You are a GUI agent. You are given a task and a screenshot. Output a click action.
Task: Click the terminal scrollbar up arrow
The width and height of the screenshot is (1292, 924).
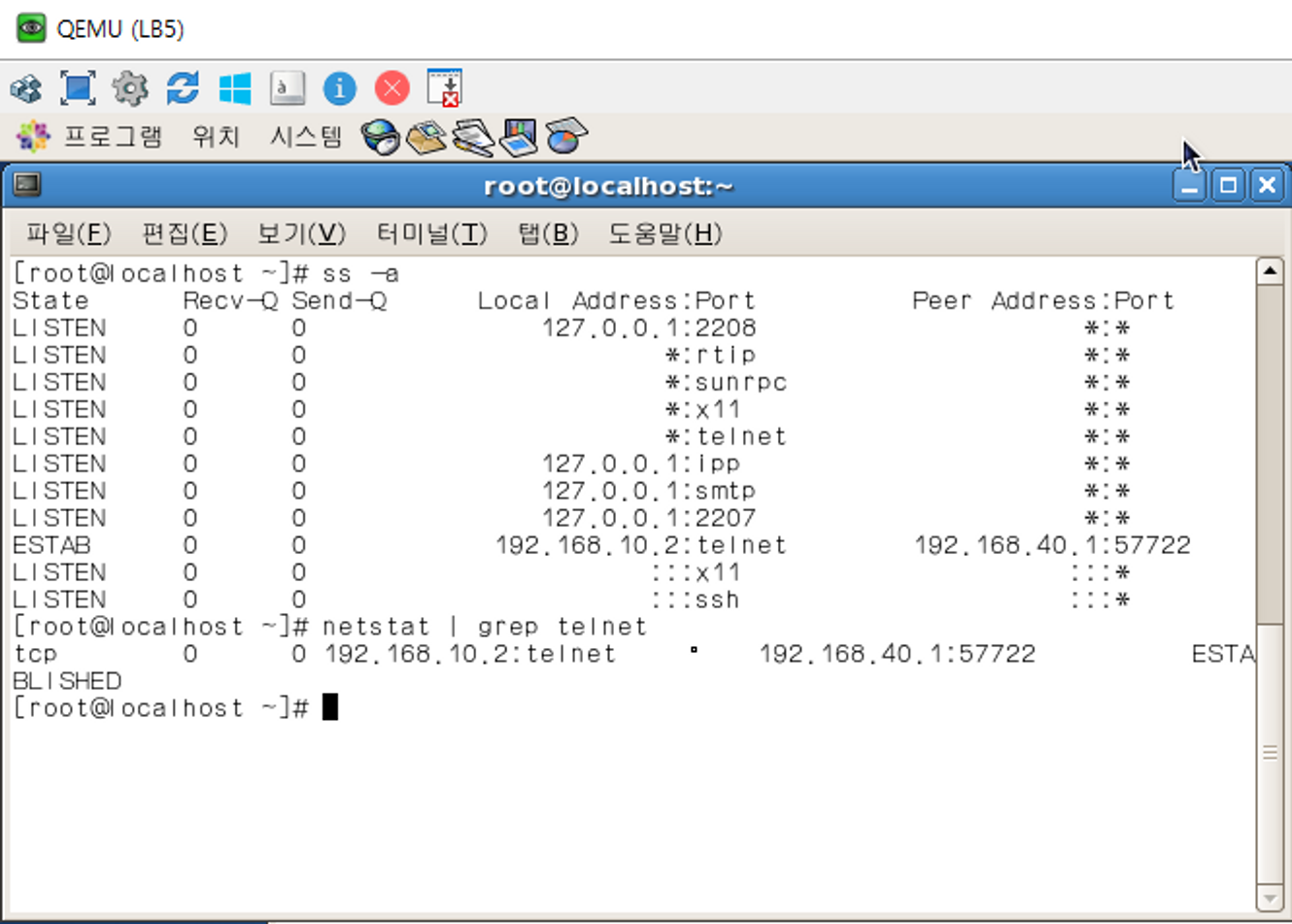pos(1269,271)
